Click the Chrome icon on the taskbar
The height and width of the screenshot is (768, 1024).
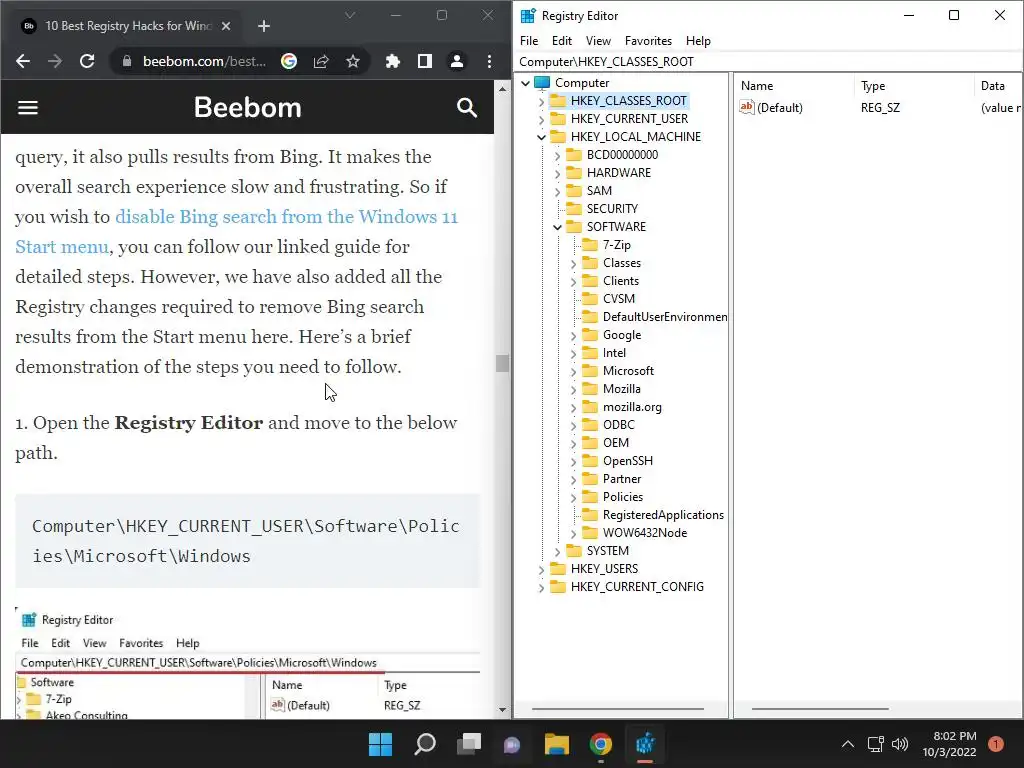tap(601, 744)
